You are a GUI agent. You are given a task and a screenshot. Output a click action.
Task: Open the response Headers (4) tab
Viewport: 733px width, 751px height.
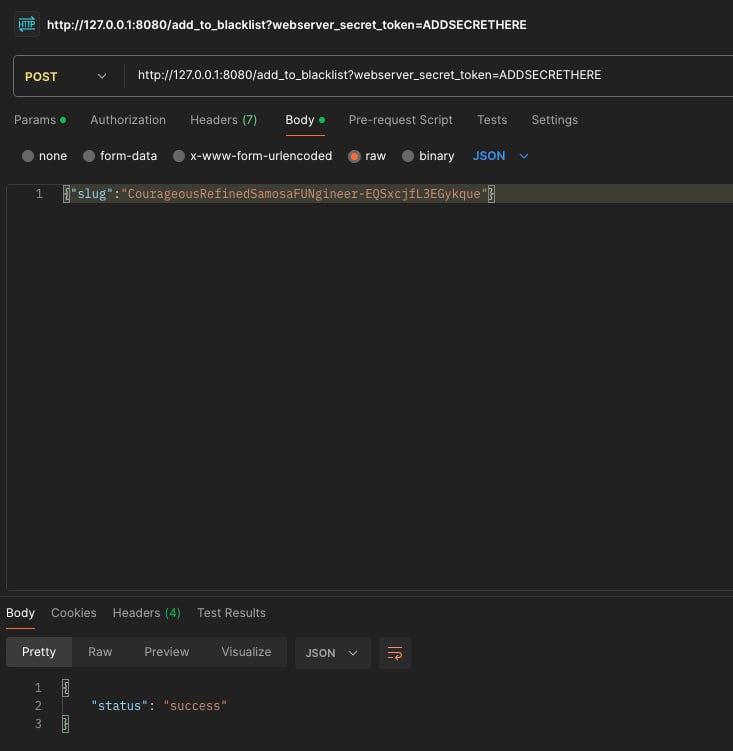(147, 613)
